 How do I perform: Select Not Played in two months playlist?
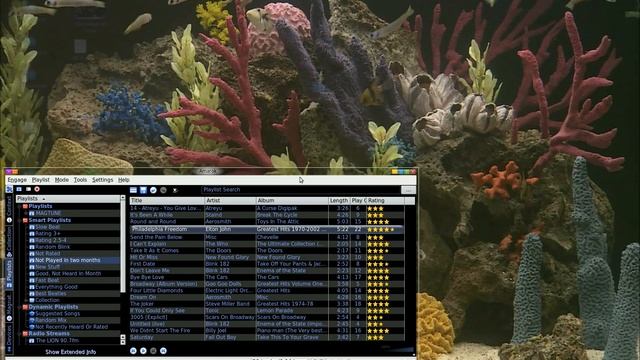pos(67,260)
